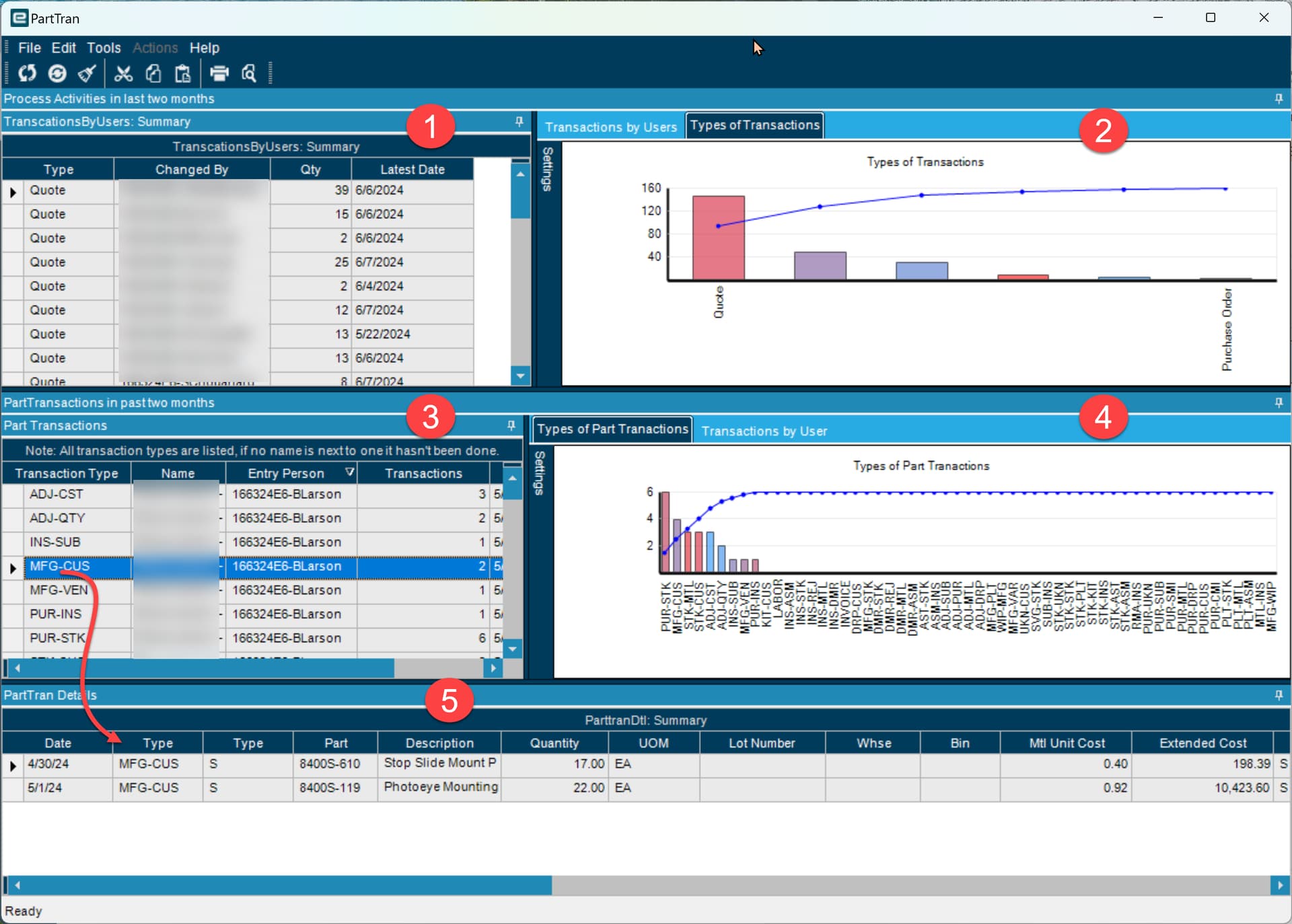Image resolution: width=1292 pixels, height=924 pixels.
Task: Click the circular Refresh All icon
Action: [57, 73]
